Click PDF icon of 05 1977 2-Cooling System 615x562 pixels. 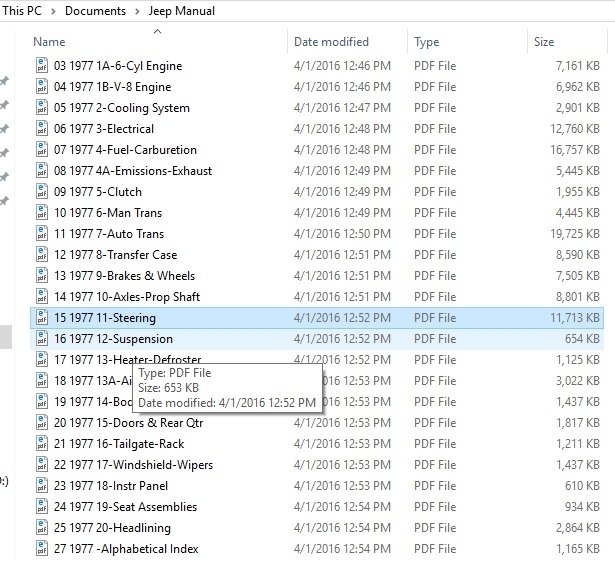click(42, 107)
